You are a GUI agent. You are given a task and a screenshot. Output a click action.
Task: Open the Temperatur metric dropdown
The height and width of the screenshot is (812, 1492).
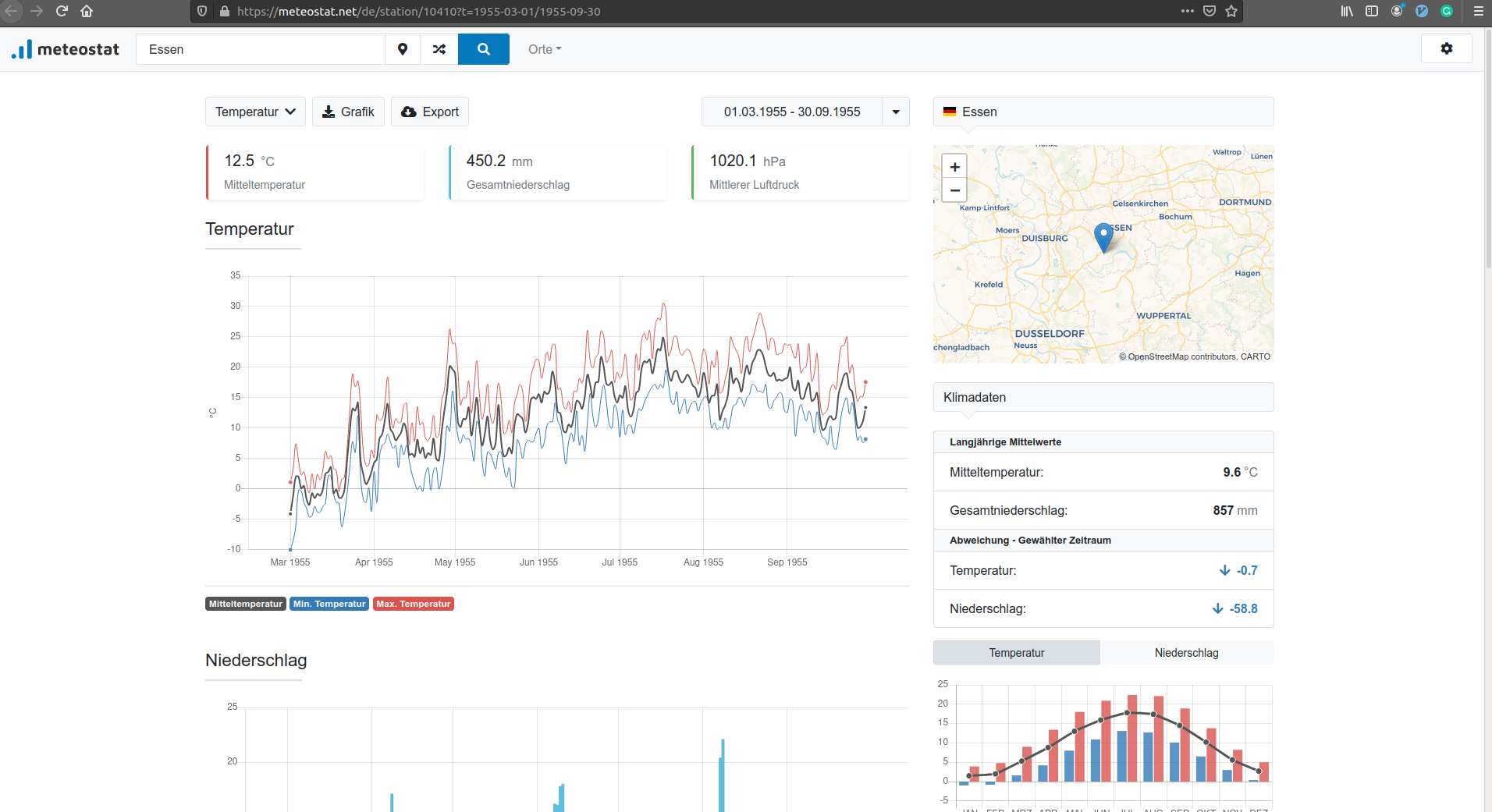pyautogui.click(x=254, y=112)
